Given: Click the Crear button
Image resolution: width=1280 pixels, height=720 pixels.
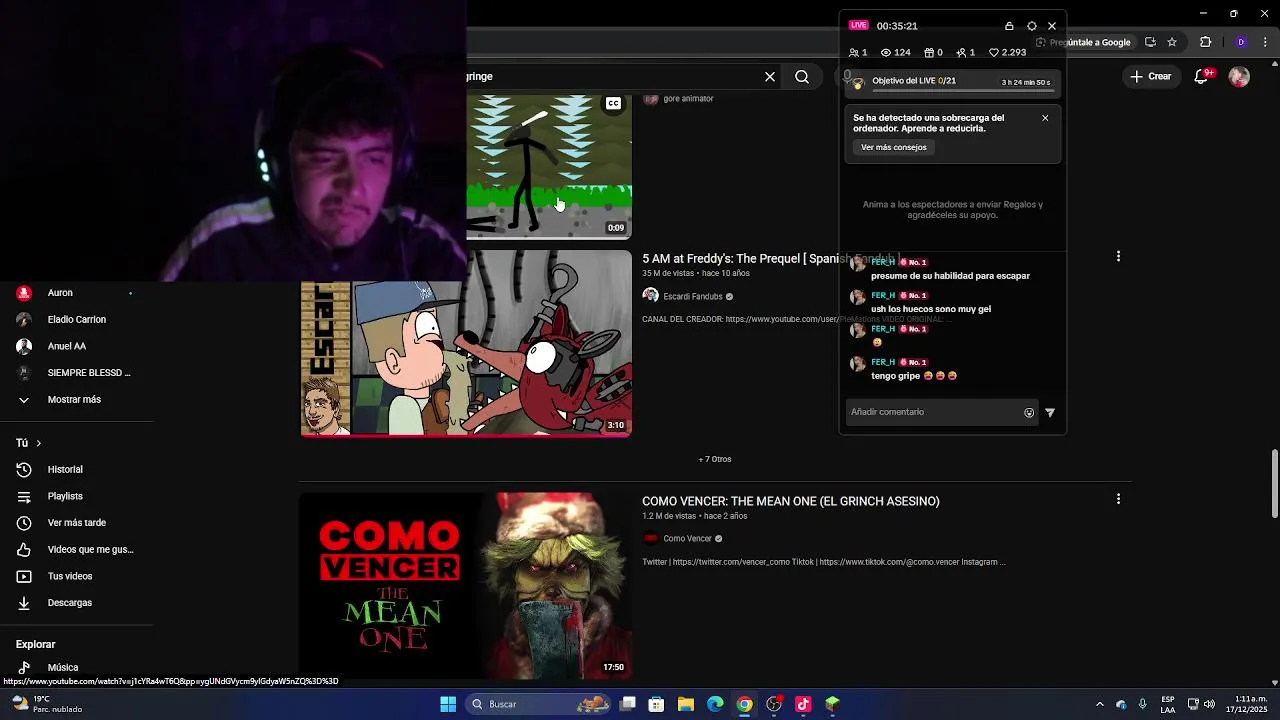Looking at the screenshot, I should coord(1150,76).
